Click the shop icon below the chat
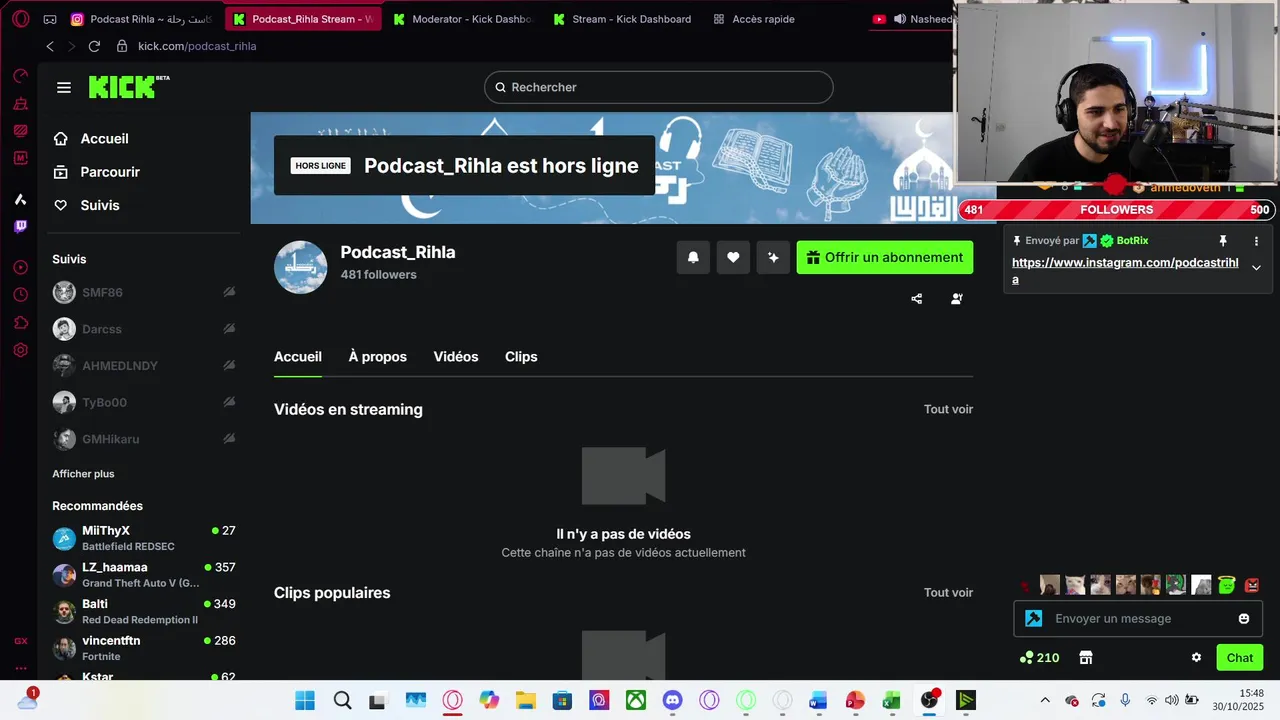This screenshot has width=1280, height=720. point(1086,658)
